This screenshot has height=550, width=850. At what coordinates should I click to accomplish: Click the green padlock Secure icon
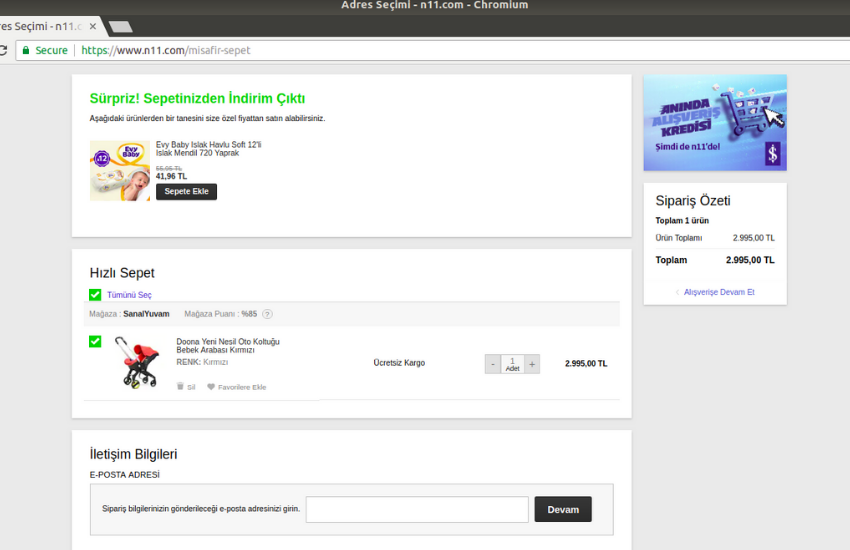click(26, 50)
